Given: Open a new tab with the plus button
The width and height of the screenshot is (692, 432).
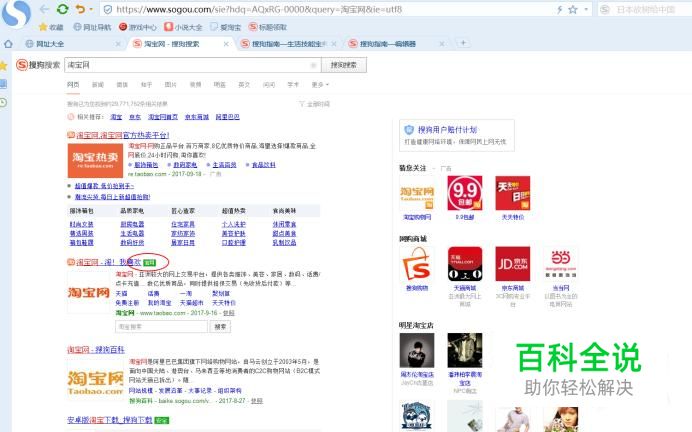Looking at the screenshot, I should [463, 43].
